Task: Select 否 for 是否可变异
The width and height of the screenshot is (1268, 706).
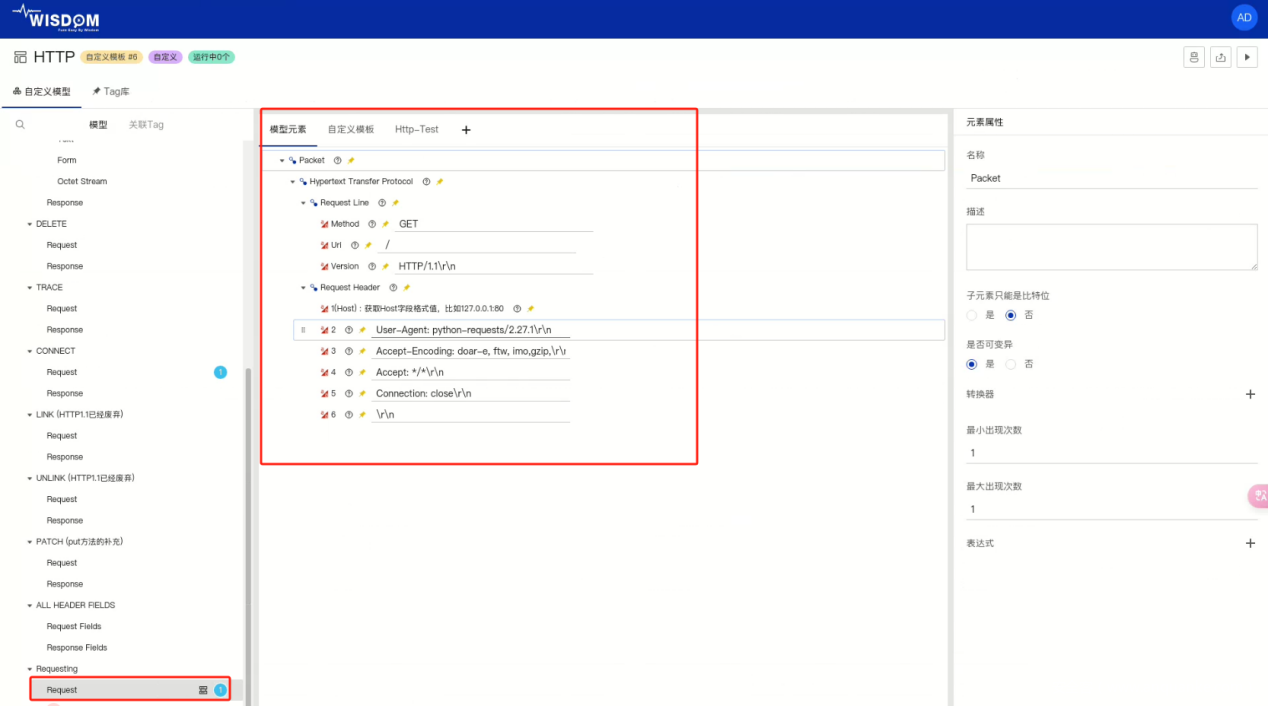Action: tap(1010, 364)
